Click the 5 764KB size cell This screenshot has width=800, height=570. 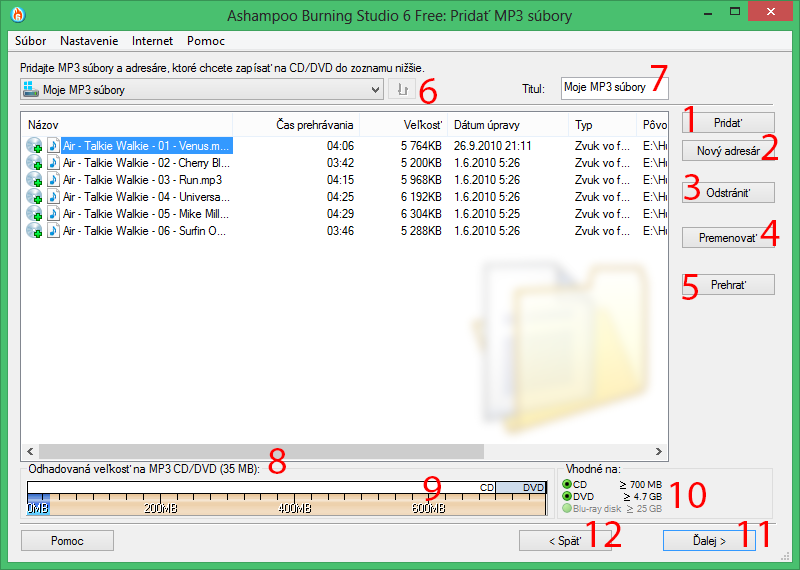421,146
